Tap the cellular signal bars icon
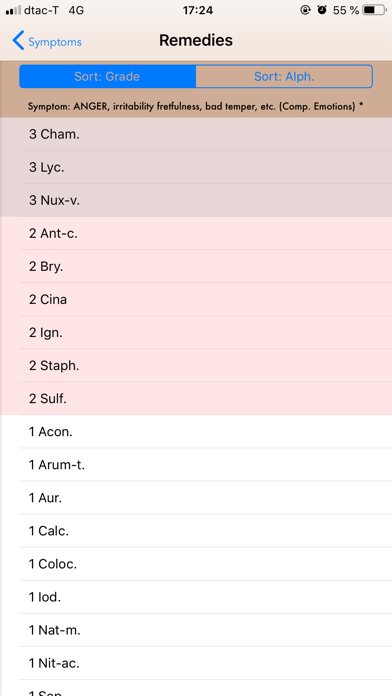The image size is (392, 696). (13, 10)
